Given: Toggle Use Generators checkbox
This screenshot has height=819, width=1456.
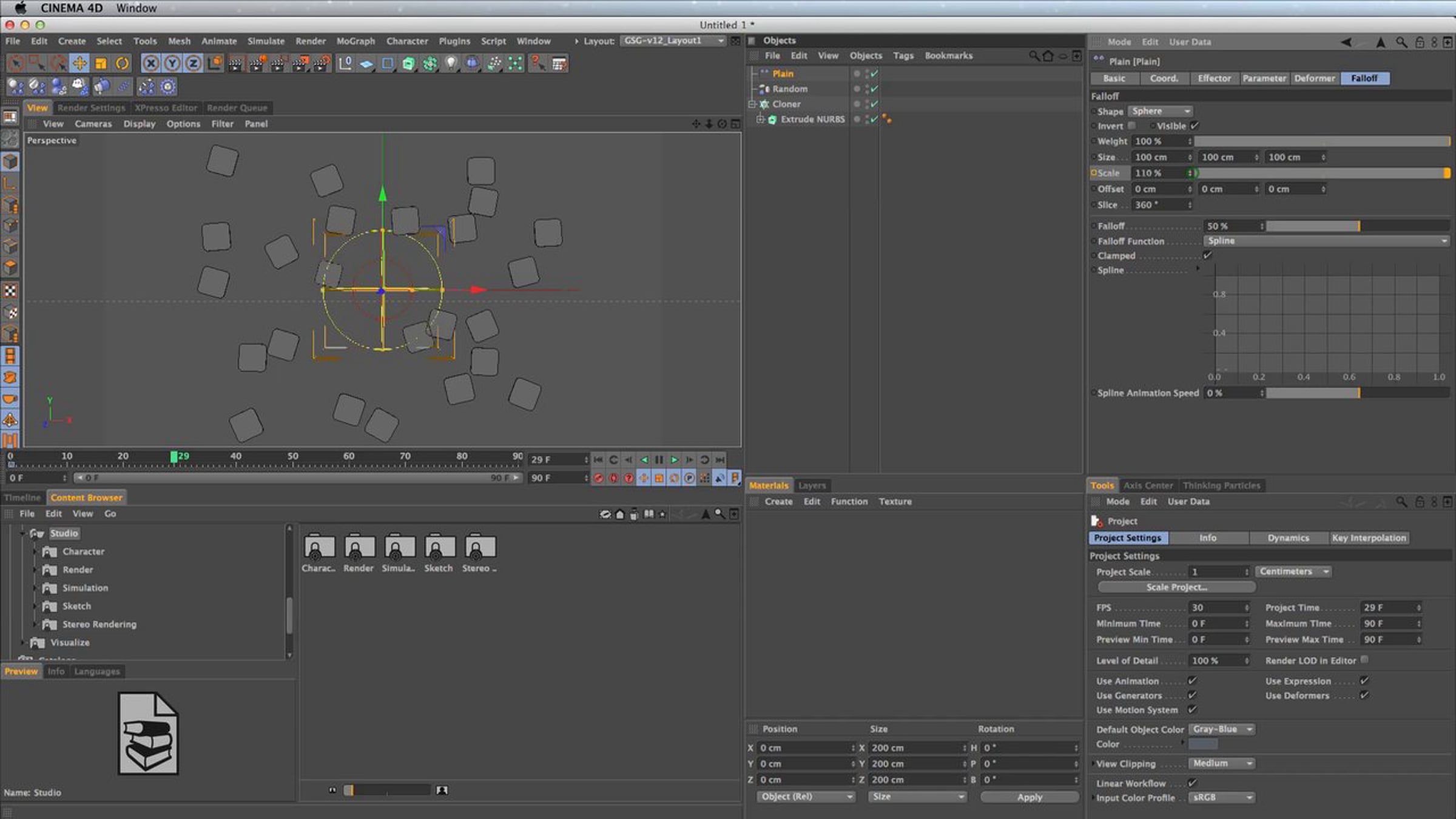Looking at the screenshot, I should [1192, 695].
